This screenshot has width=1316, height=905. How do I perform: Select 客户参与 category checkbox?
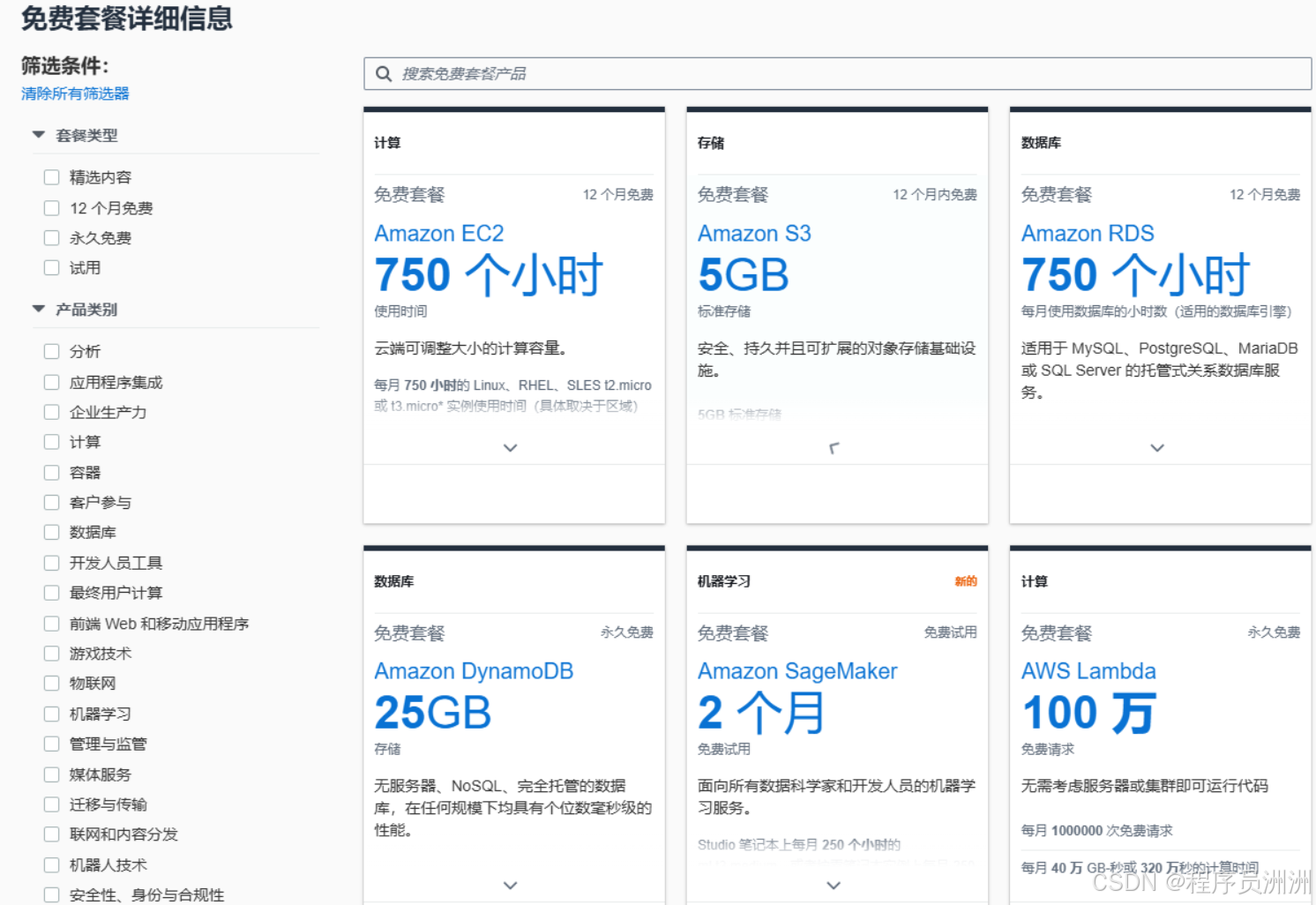(x=52, y=503)
